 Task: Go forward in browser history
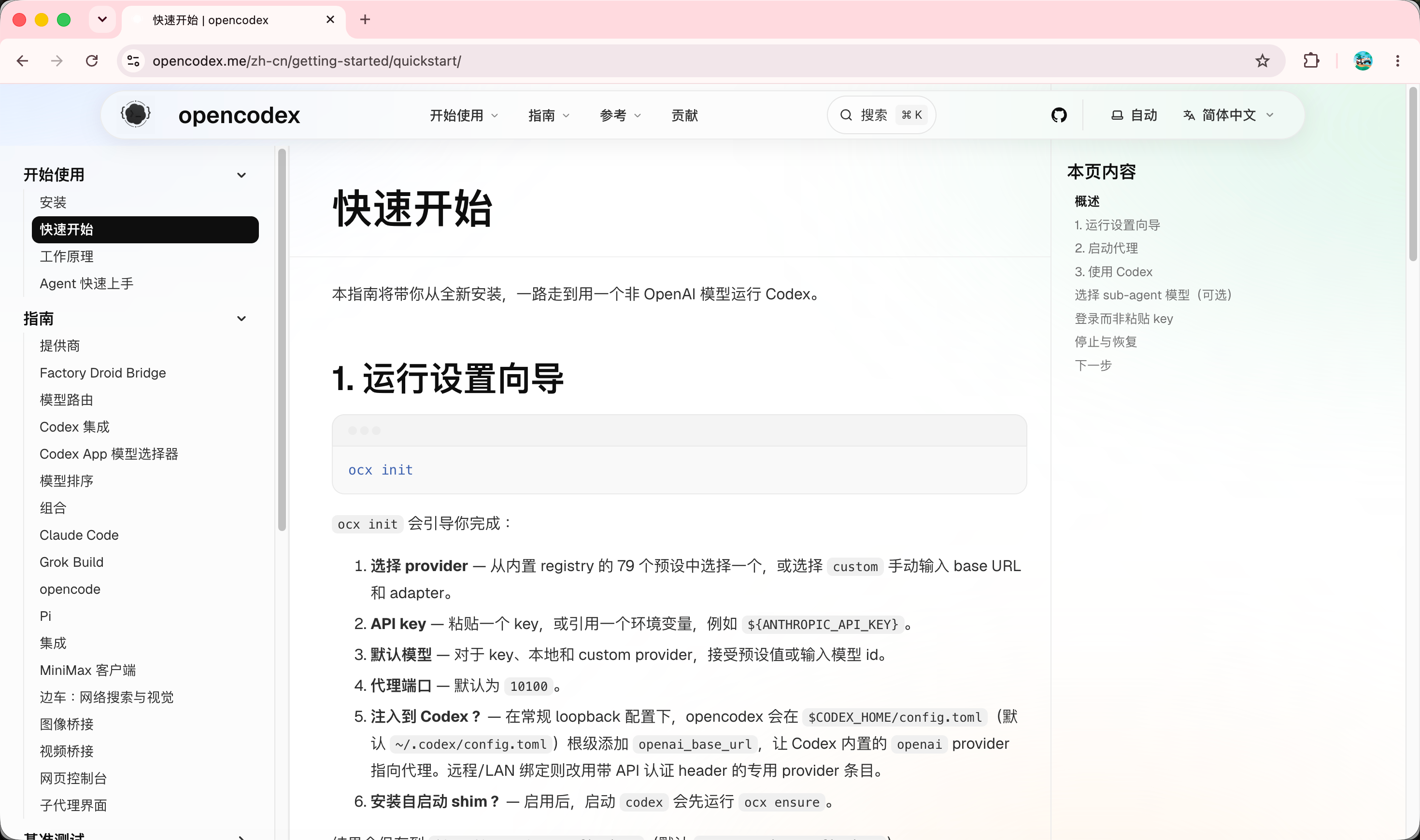[x=57, y=60]
